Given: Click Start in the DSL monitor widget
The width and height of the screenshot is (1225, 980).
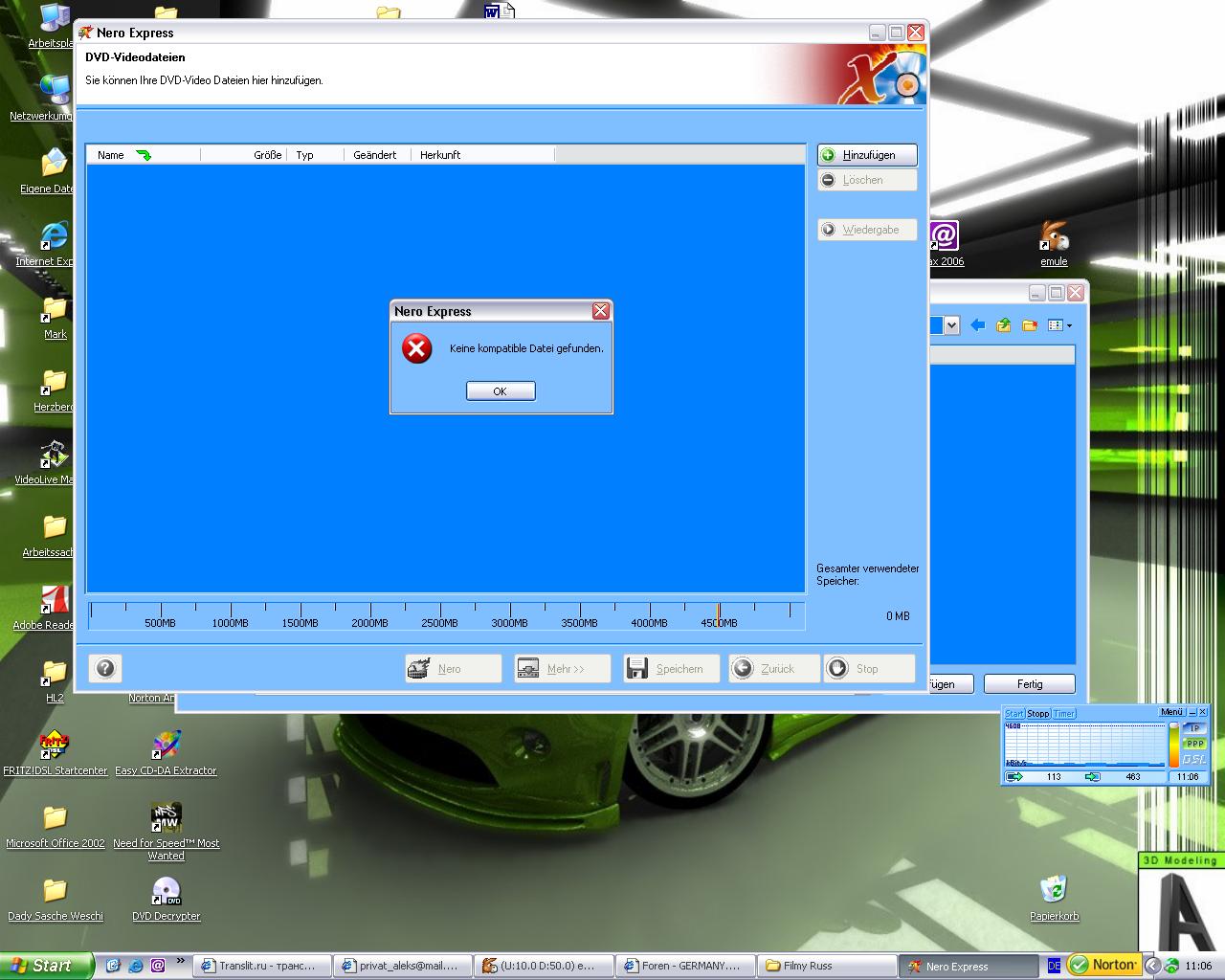Looking at the screenshot, I should (1013, 713).
